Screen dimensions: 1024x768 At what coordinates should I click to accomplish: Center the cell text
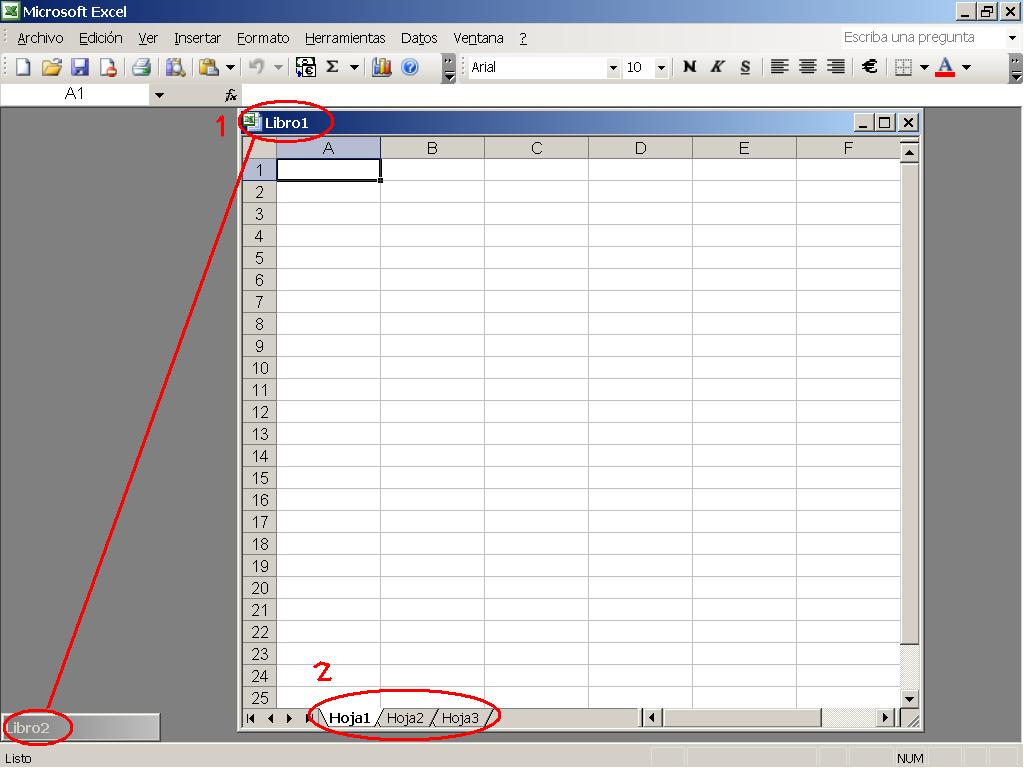point(807,67)
